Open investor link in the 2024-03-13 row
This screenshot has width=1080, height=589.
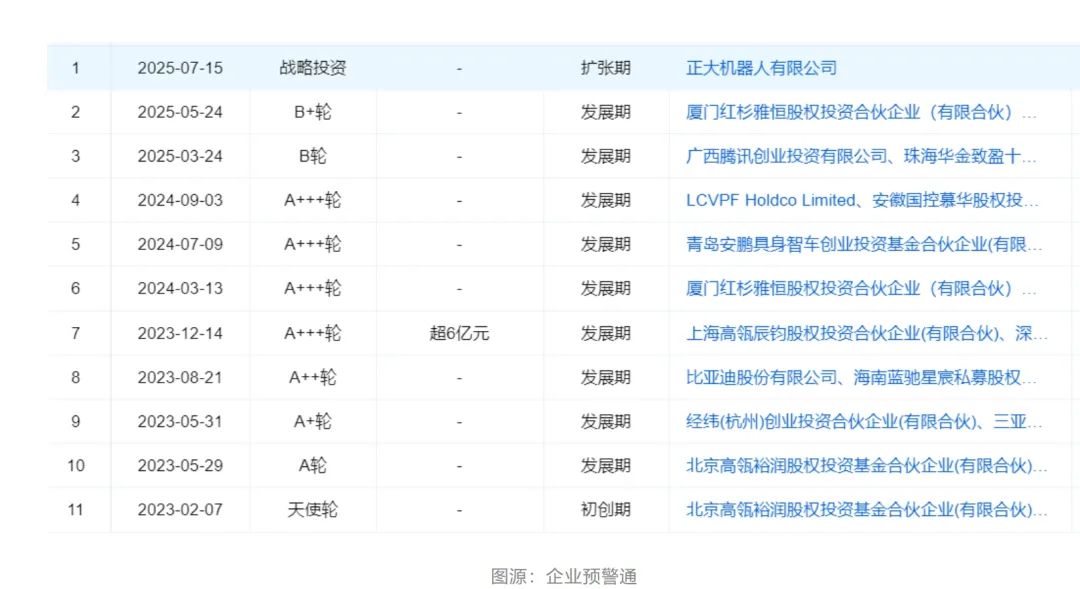click(x=861, y=289)
